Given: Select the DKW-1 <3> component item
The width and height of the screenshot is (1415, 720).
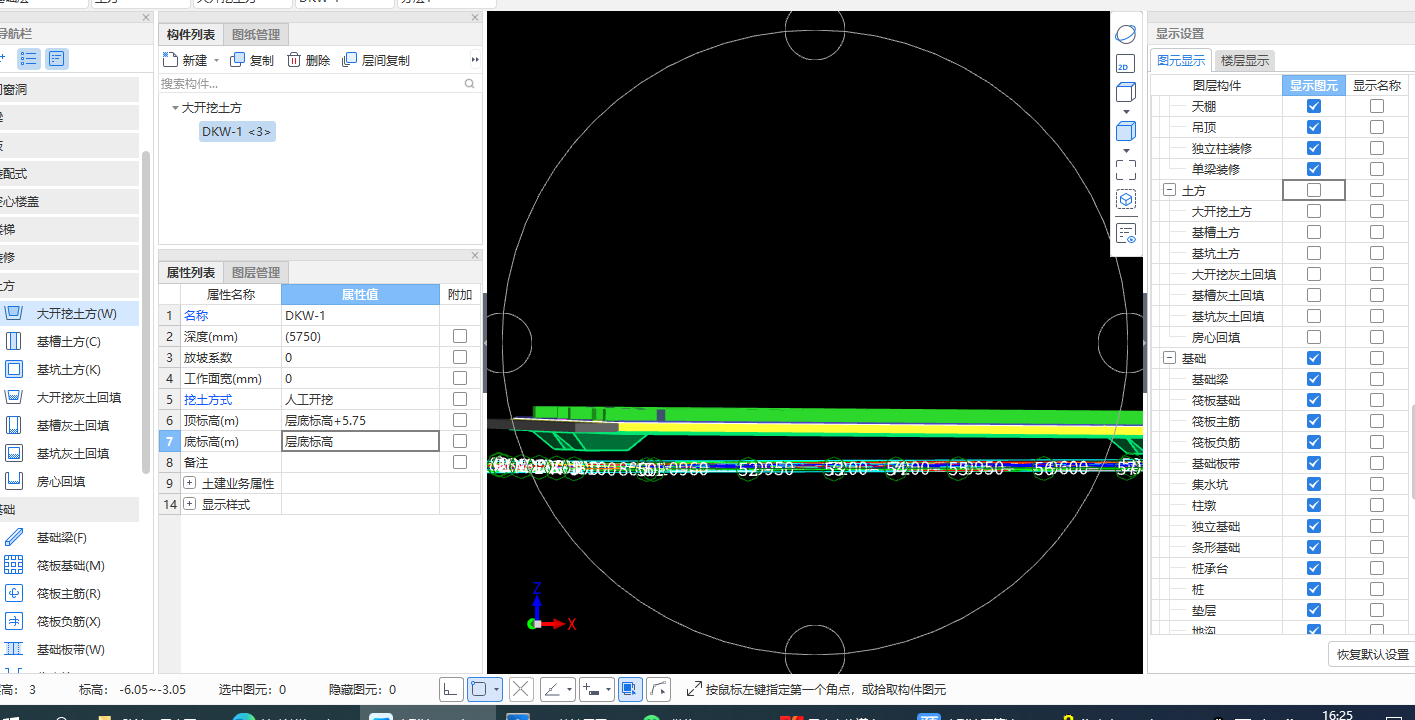Looking at the screenshot, I should click(237, 131).
